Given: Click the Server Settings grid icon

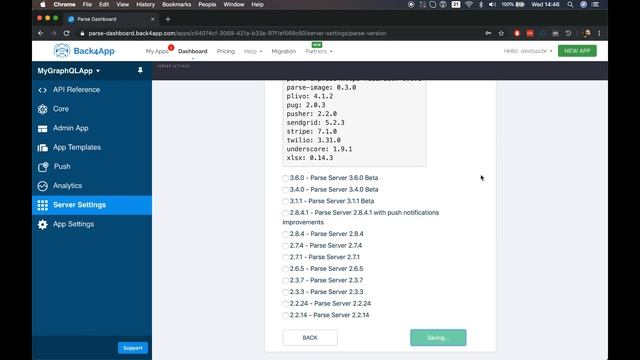Looking at the screenshot, I should tap(42, 205).
